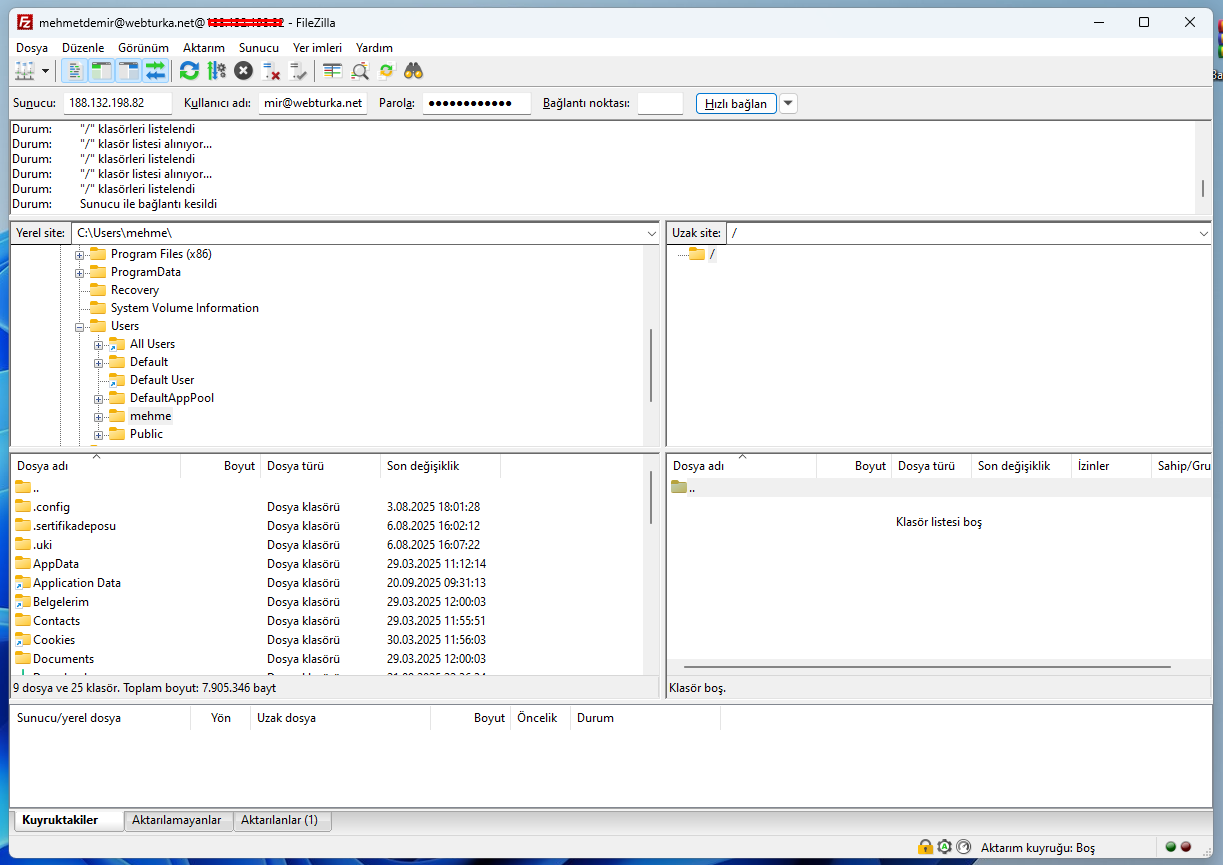Toggle the transfer queue panel
This screenshot has height=865, width=1223.
click(x=153, y=70)
